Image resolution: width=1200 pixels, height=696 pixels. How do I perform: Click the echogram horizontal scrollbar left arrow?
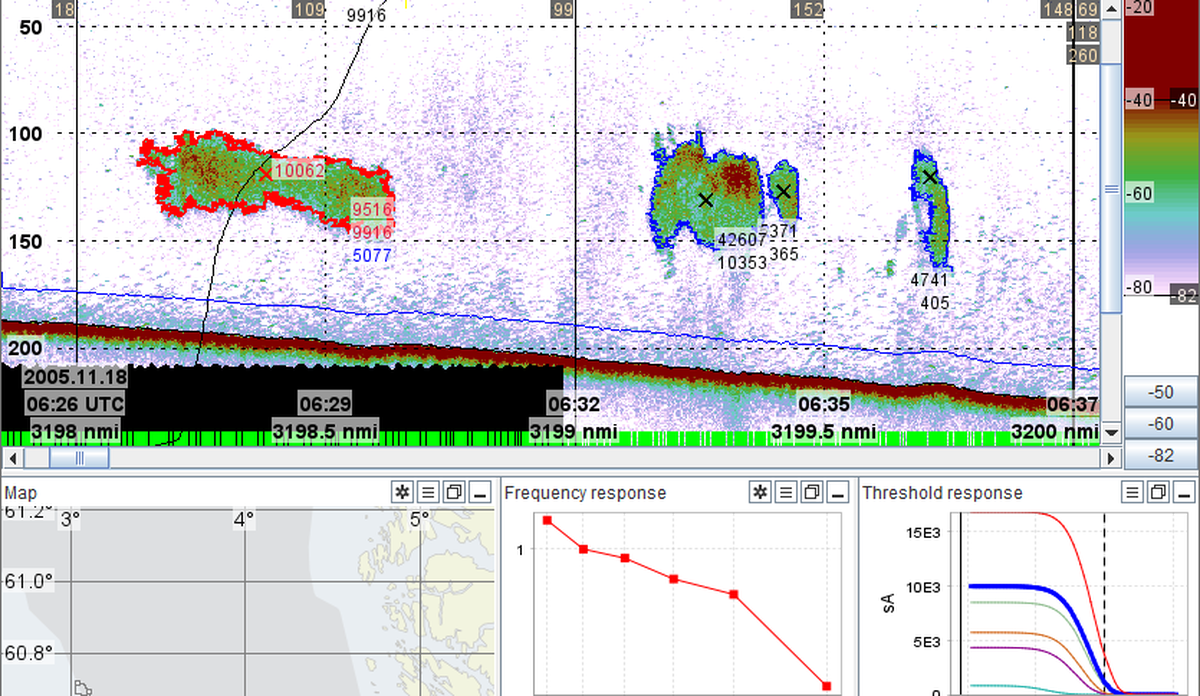[x=10, y=457]
